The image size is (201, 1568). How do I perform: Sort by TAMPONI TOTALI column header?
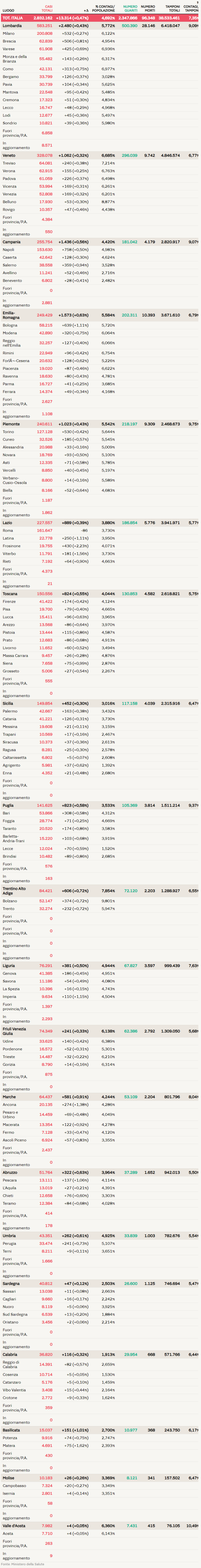click(x=173, y=8)
